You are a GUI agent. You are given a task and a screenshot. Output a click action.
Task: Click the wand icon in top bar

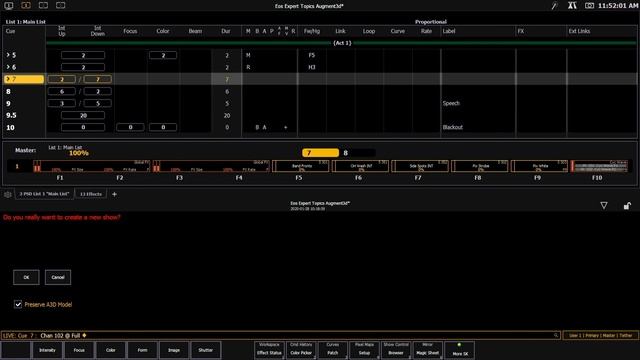(x=554, y=6)
